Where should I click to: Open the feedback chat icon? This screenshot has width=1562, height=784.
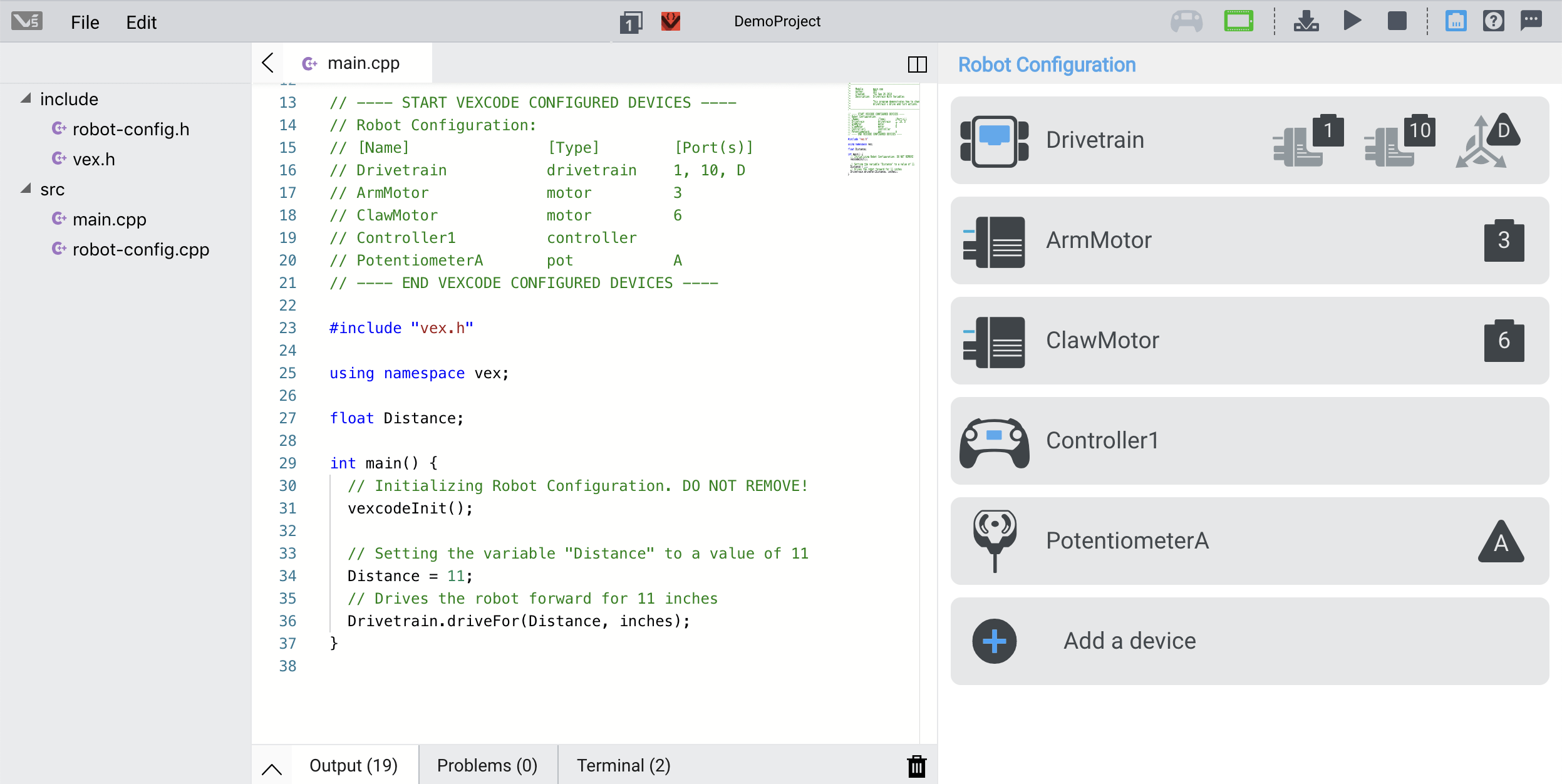(x=1531, y=21)
